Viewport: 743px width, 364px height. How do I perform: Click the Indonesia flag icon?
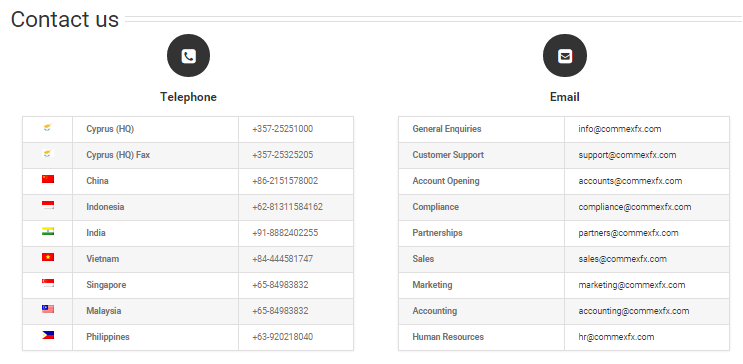tap(48, 205)
